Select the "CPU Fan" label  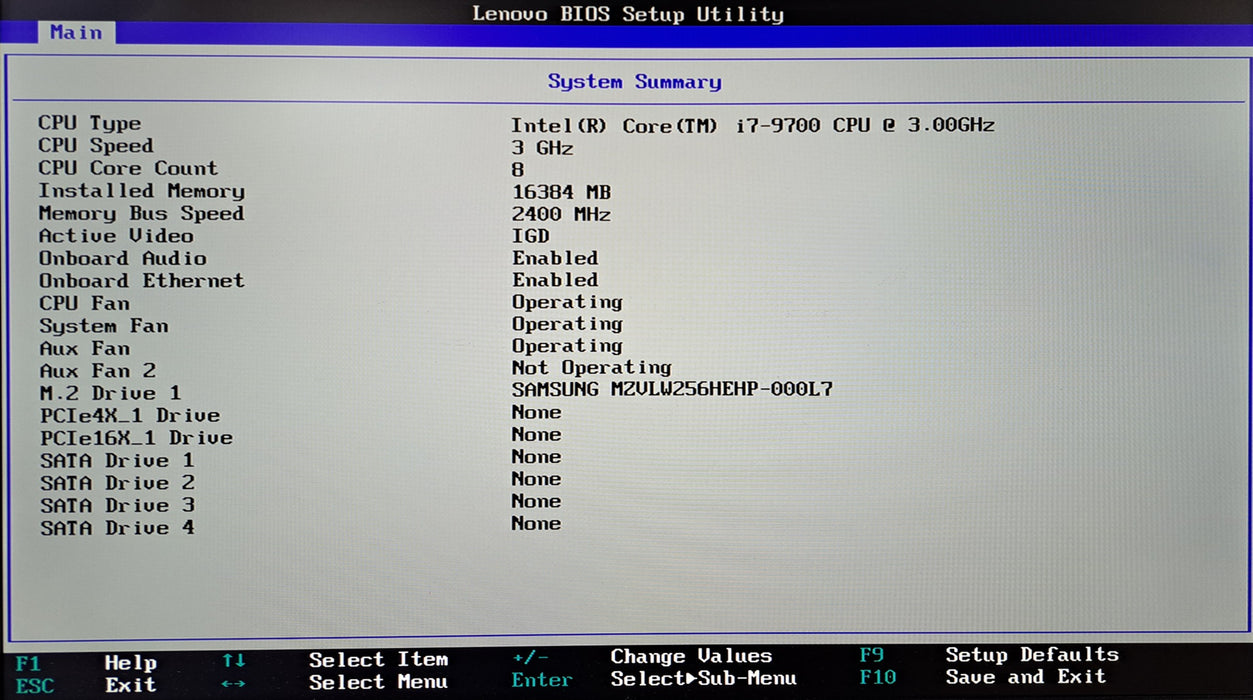point(84,303)
